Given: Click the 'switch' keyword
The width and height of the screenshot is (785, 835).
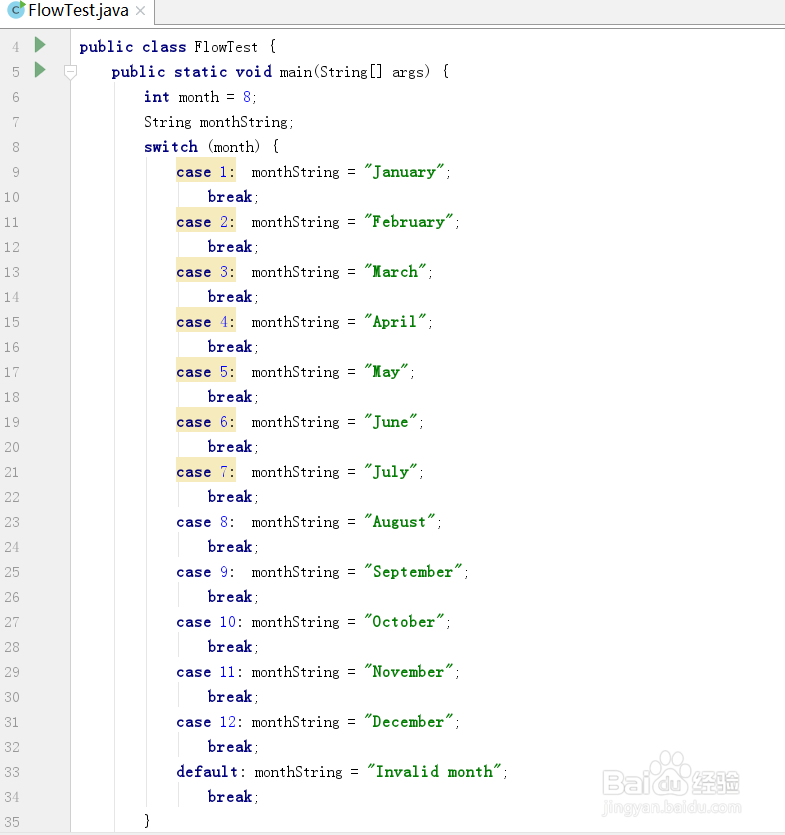Looking at the screenshot, I should click(x=171, y=146).
